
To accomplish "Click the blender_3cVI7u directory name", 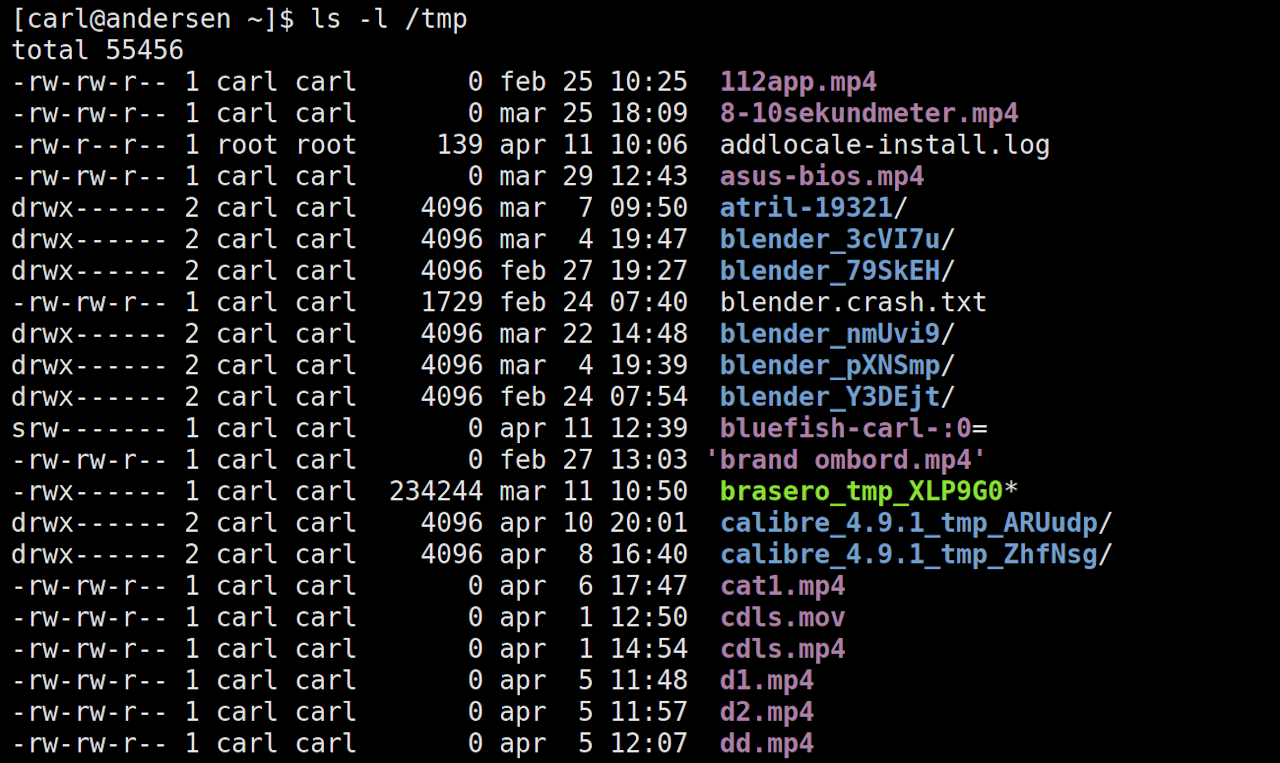I will 830,240.
